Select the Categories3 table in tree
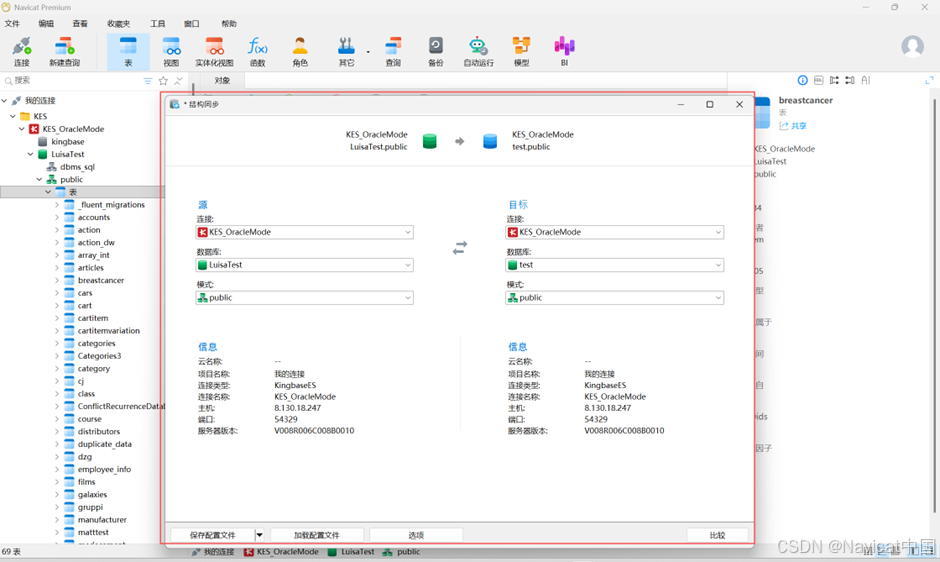This screenshot has height=562, width=940. pyautogui.click(x=99, y=356)
